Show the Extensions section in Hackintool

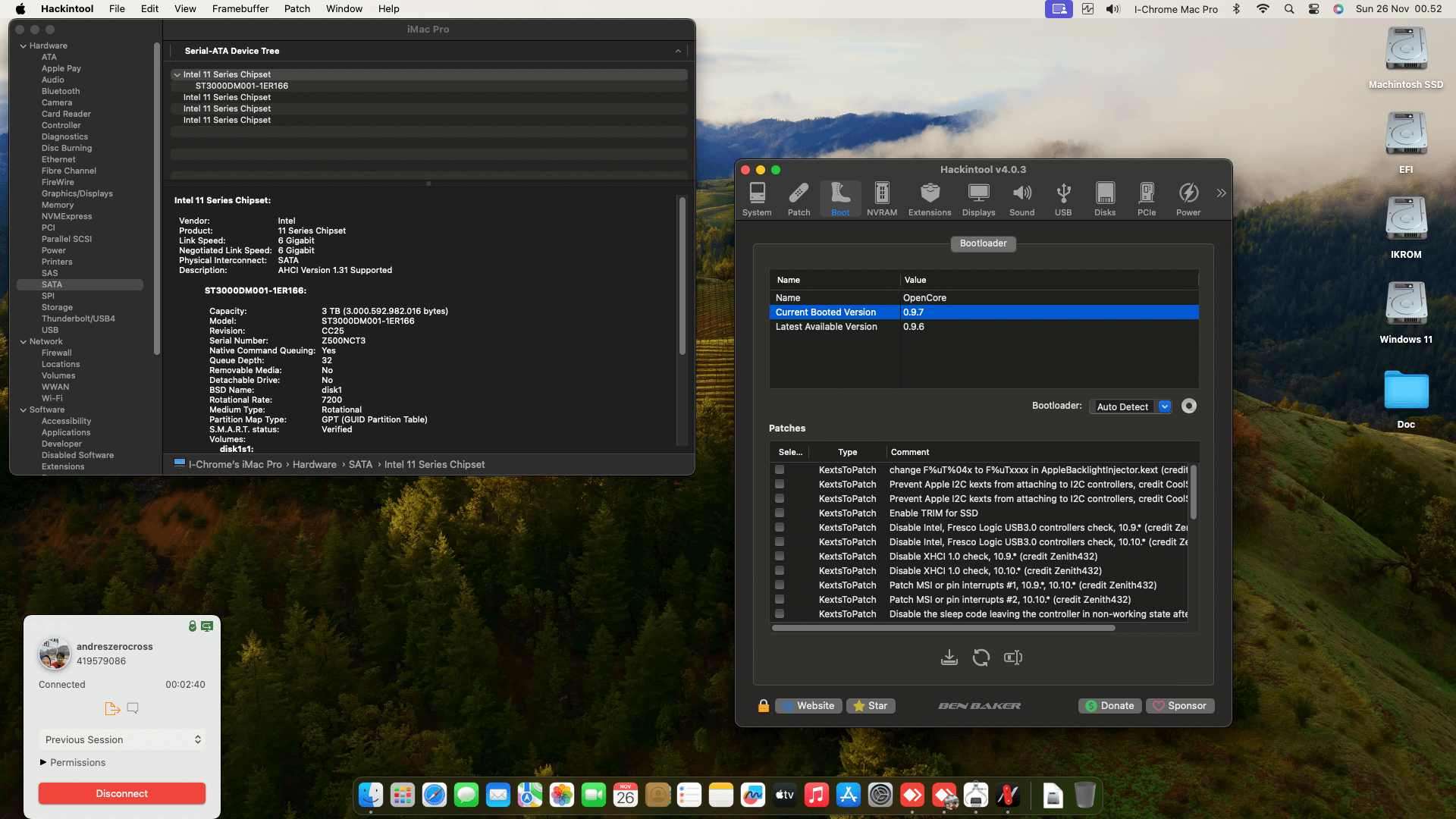point(930,199)
